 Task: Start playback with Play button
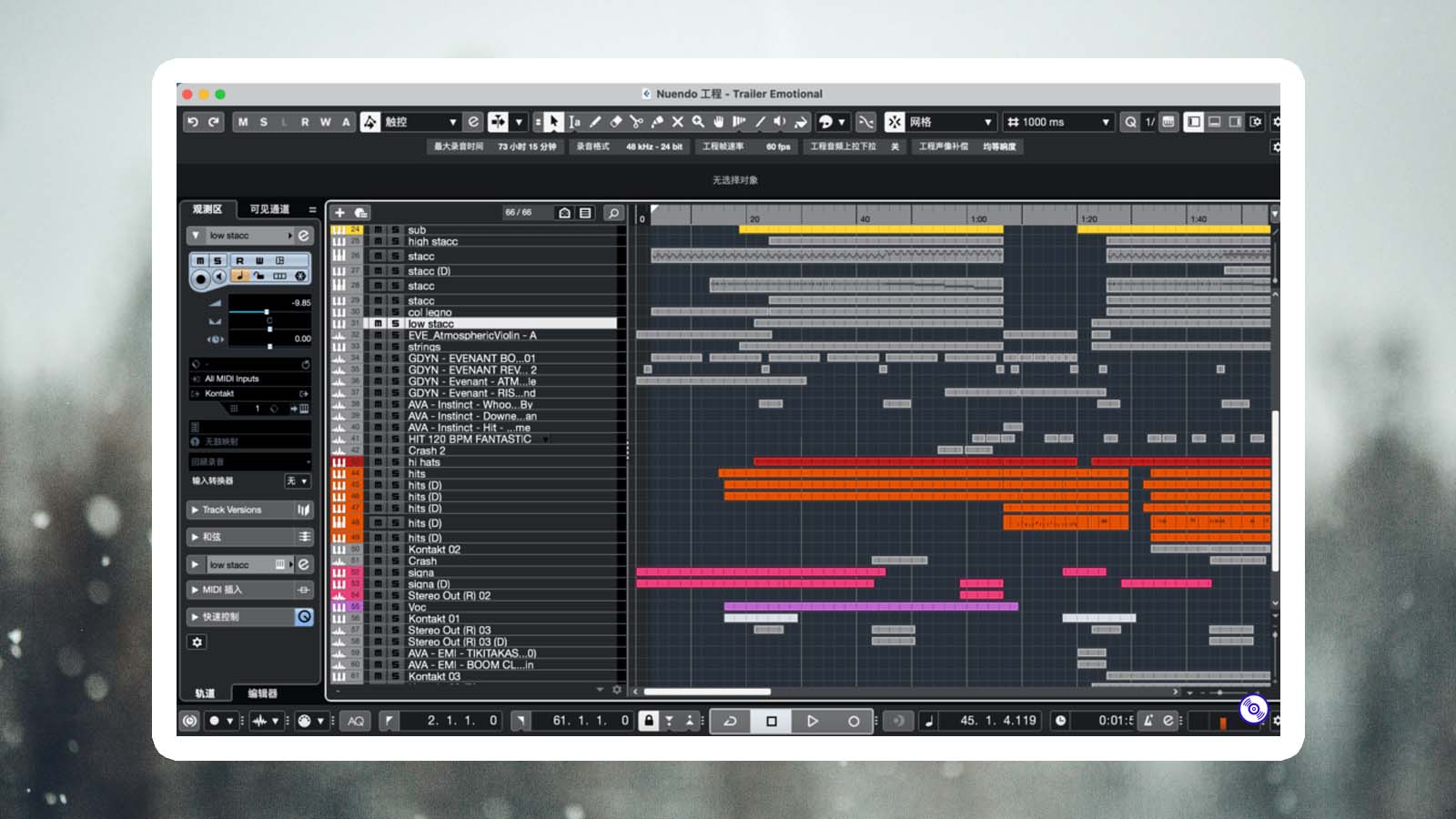(x=813, y=721)
